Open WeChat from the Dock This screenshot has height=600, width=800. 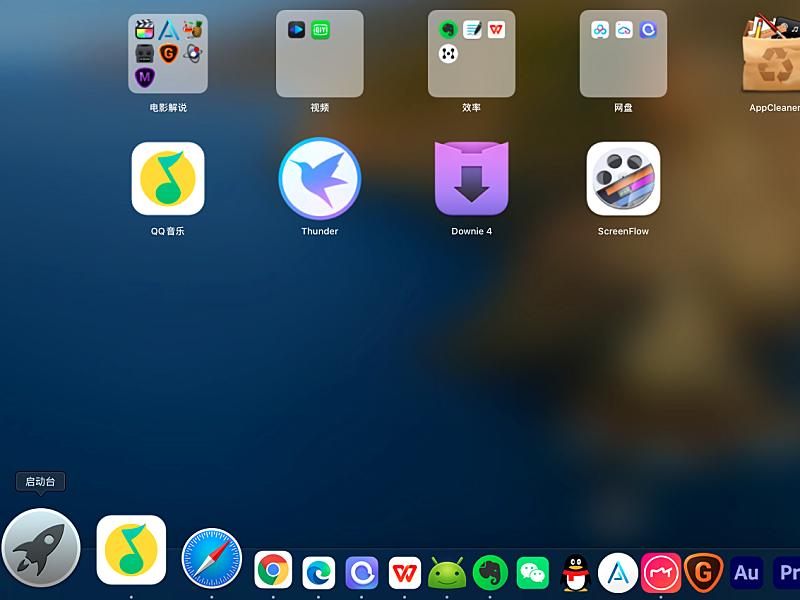click(x=533, y=572)
